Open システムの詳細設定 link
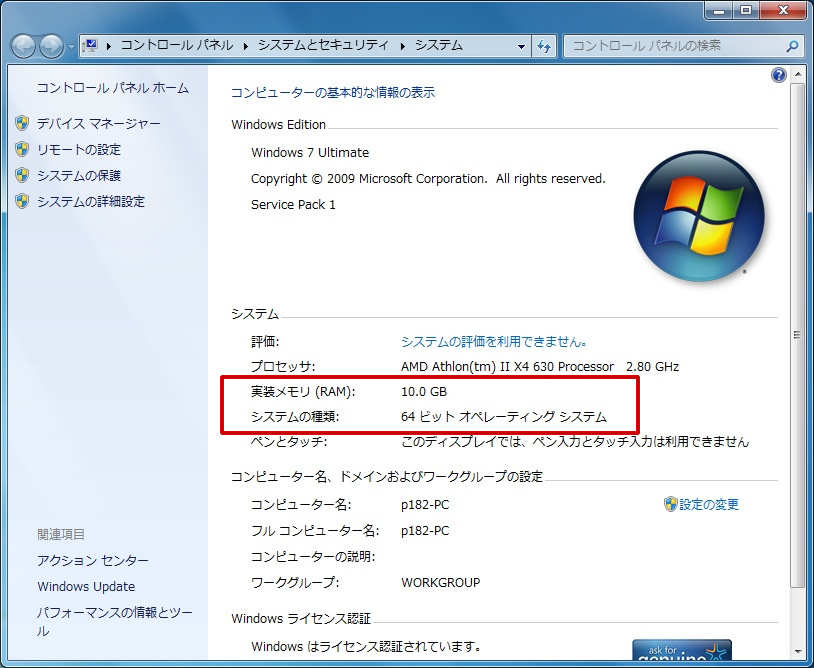 (x=91, y=201)
